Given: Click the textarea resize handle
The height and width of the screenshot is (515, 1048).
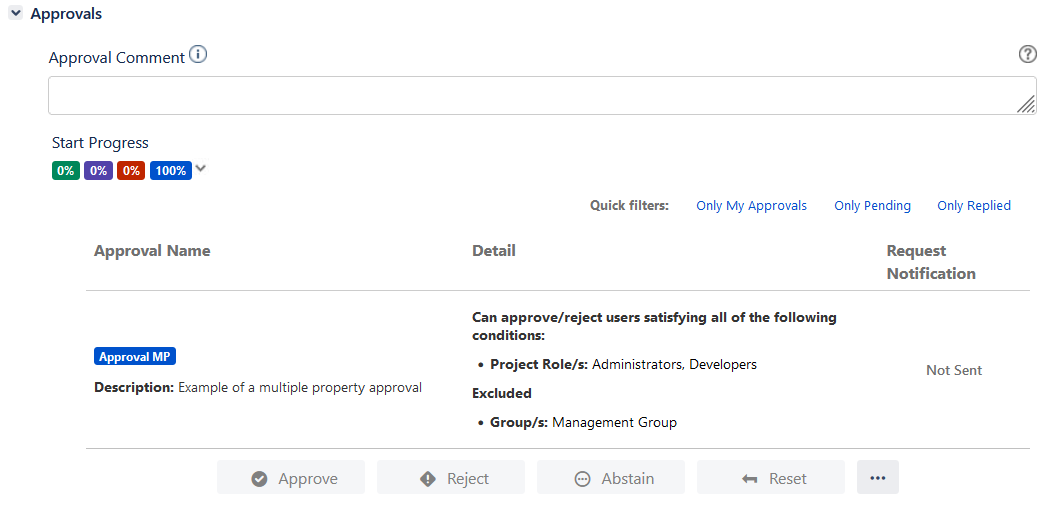Looking at the screenshot, I should (x=1026, y=105).
